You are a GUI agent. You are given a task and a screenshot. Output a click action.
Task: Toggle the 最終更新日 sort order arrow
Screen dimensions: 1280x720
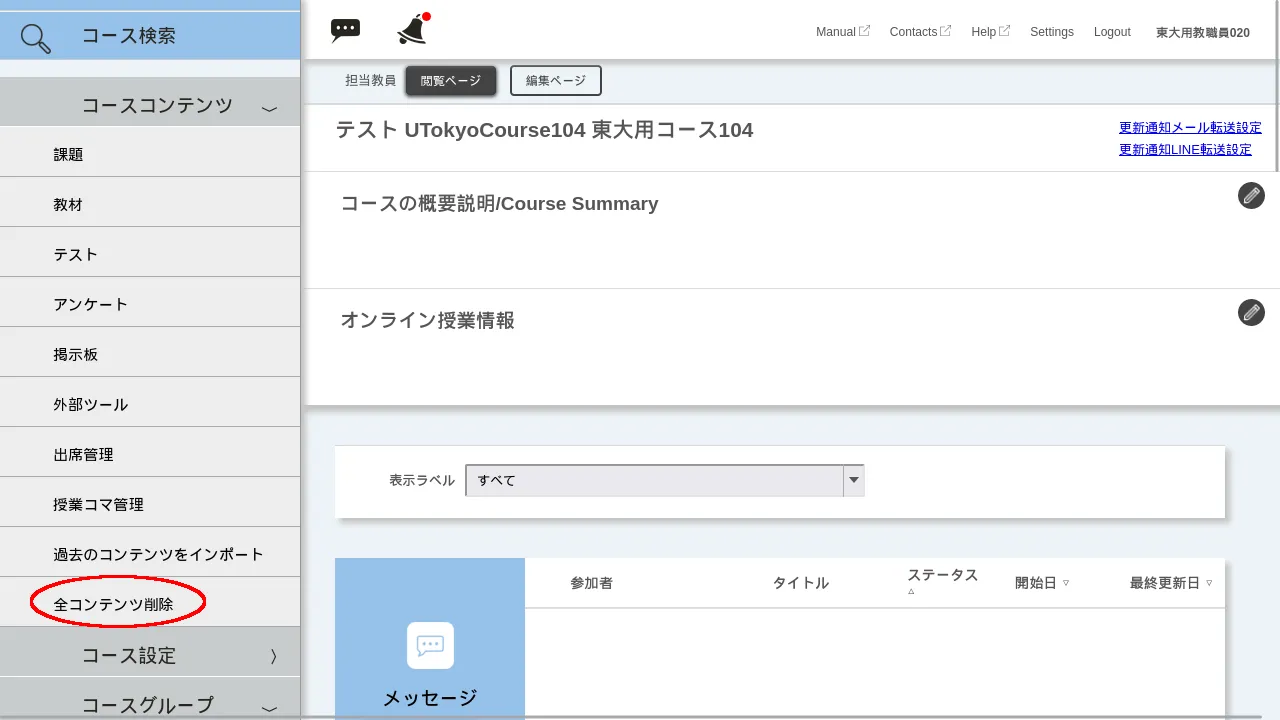pyautogui.click(x=1209, y=583)
